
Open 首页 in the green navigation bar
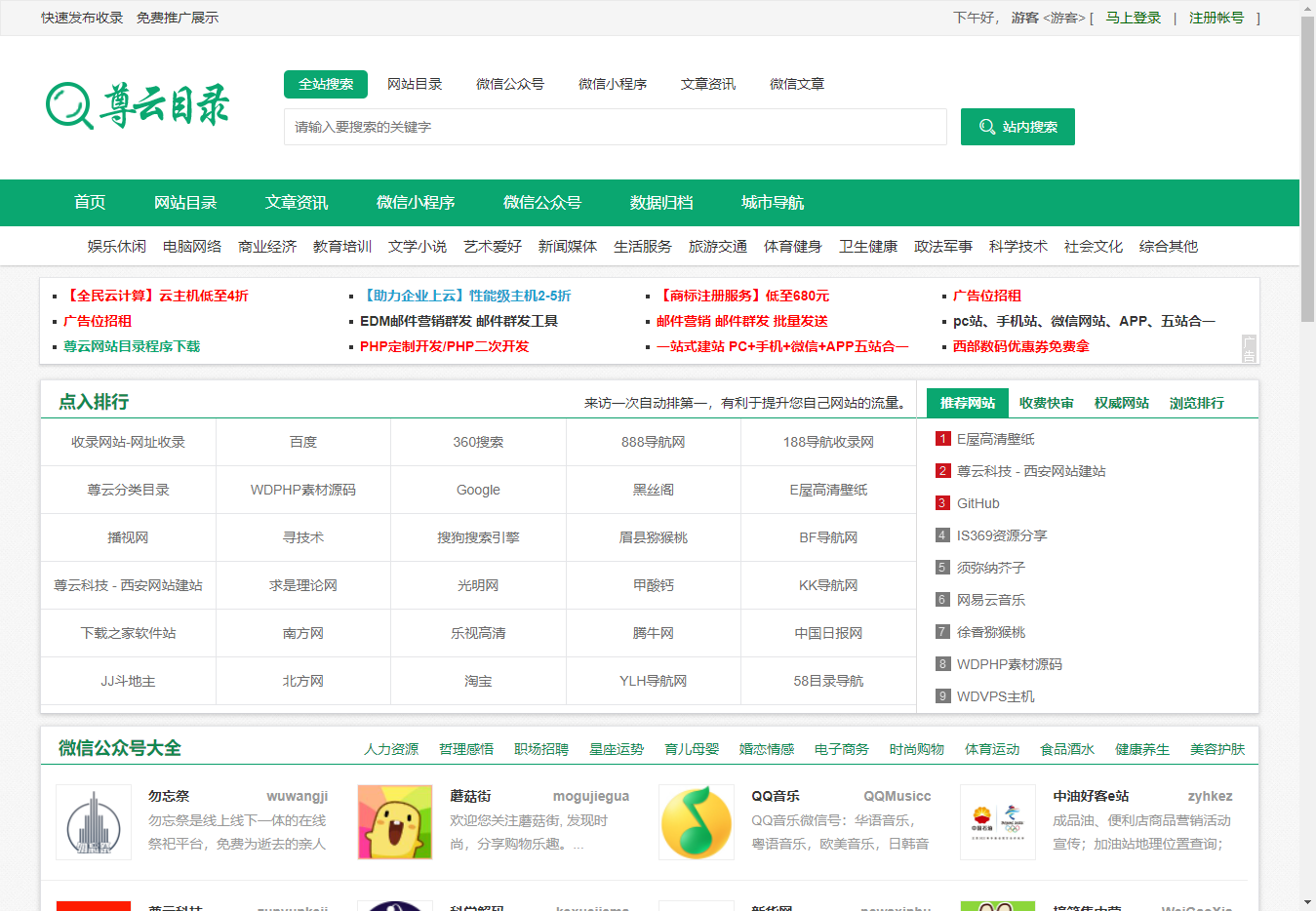point(90,203)
